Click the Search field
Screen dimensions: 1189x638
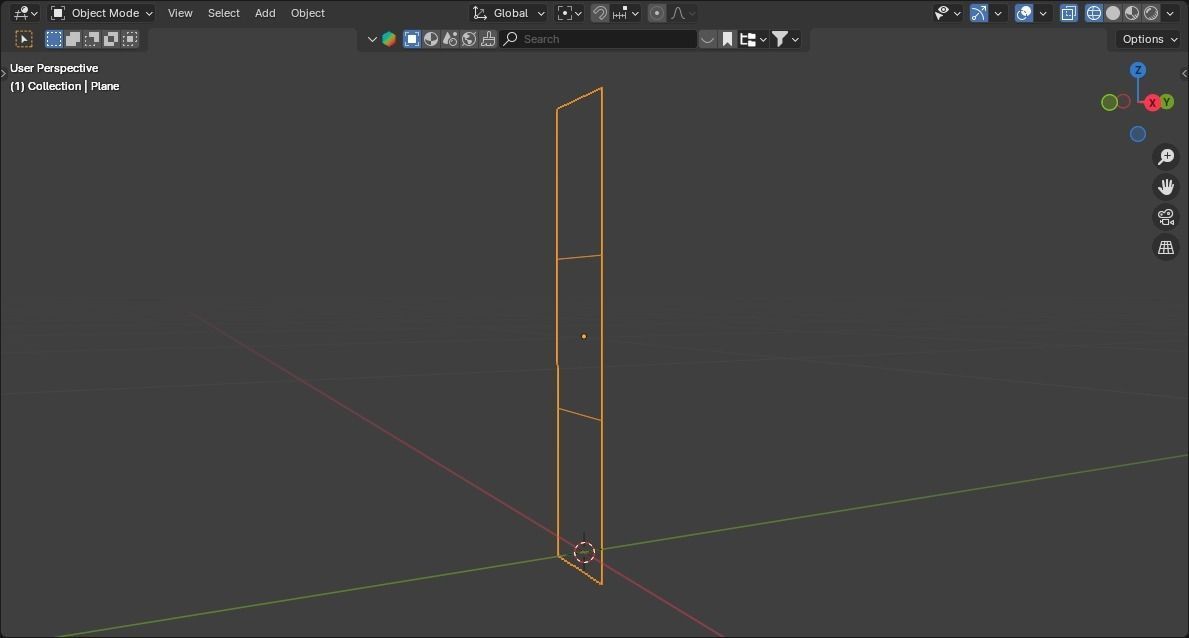point(598,39)
